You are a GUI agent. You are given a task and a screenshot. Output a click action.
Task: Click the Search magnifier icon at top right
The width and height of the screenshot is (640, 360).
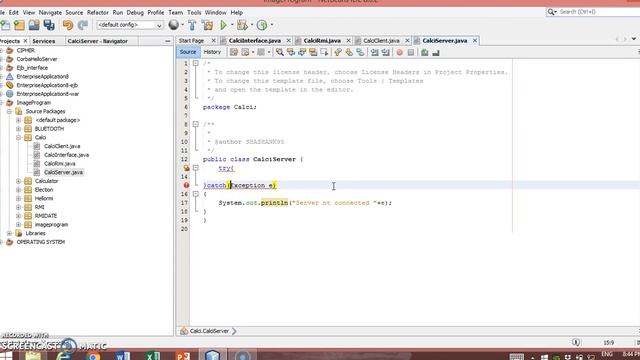[x=552, y=12]
